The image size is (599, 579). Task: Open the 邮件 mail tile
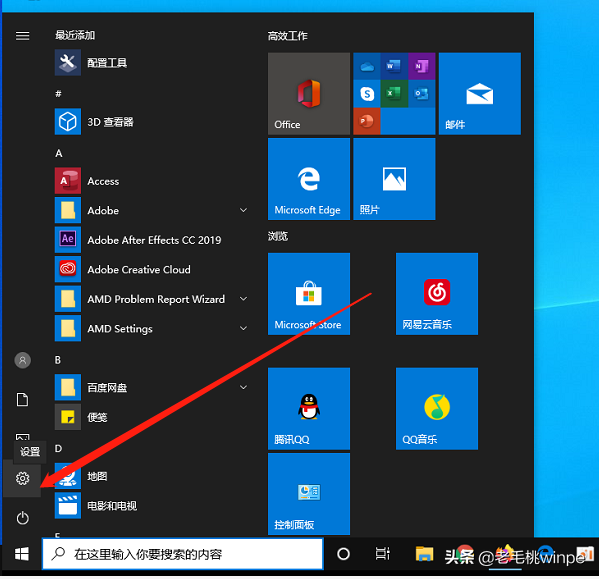tap(480, 94)
